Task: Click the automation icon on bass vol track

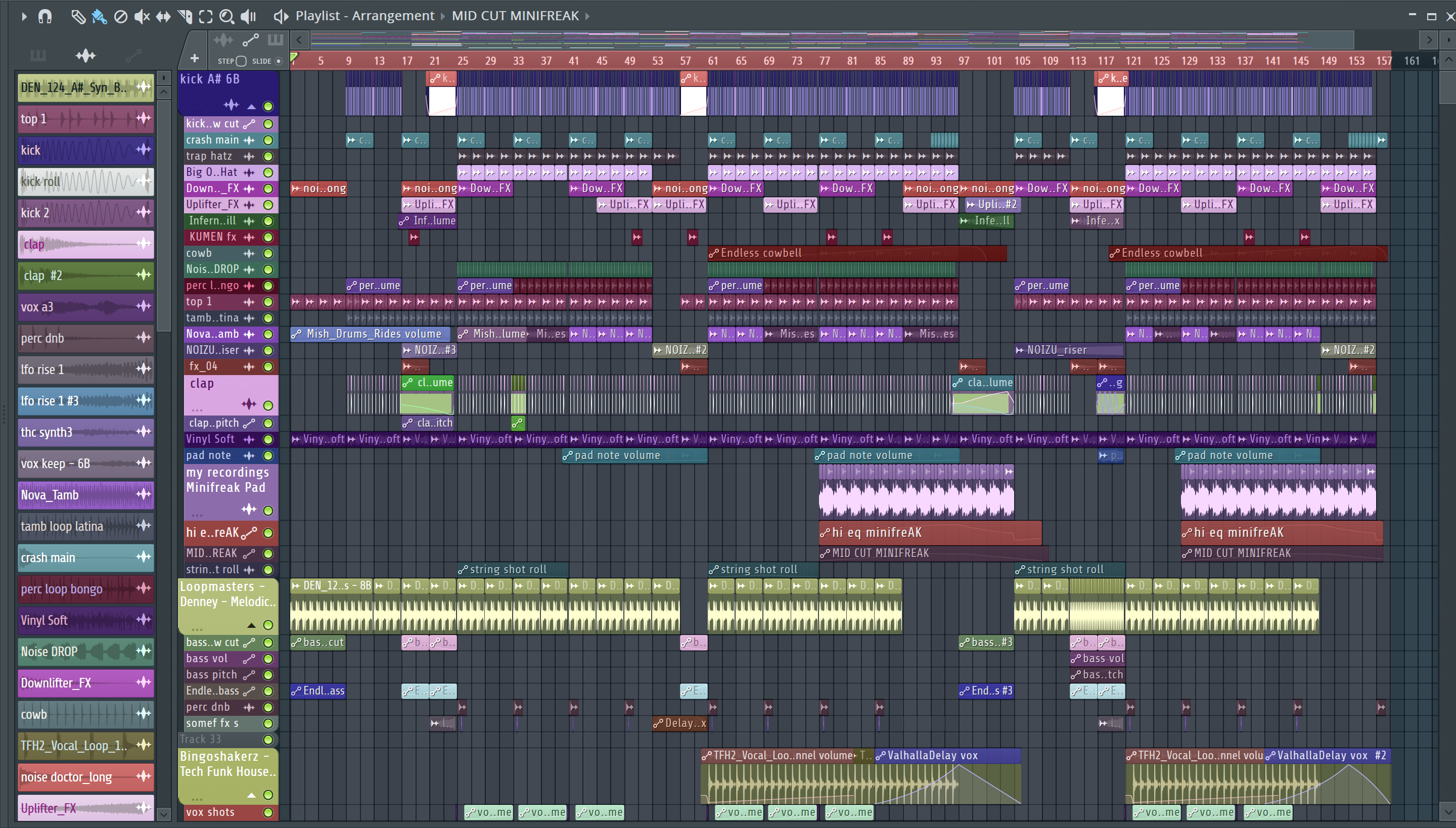Action: coord(249,659)
